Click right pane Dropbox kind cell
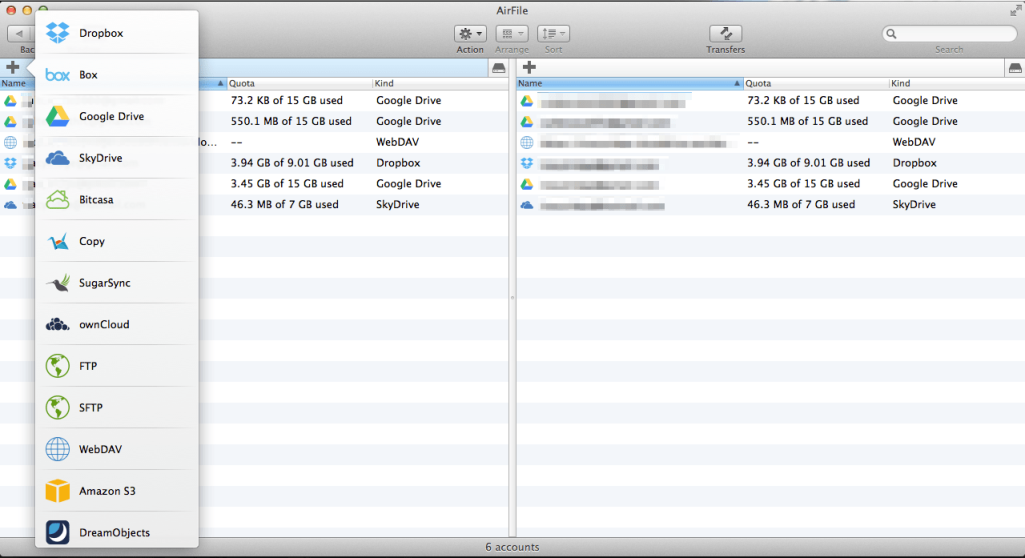1025x558 pixels. [915, 163]
